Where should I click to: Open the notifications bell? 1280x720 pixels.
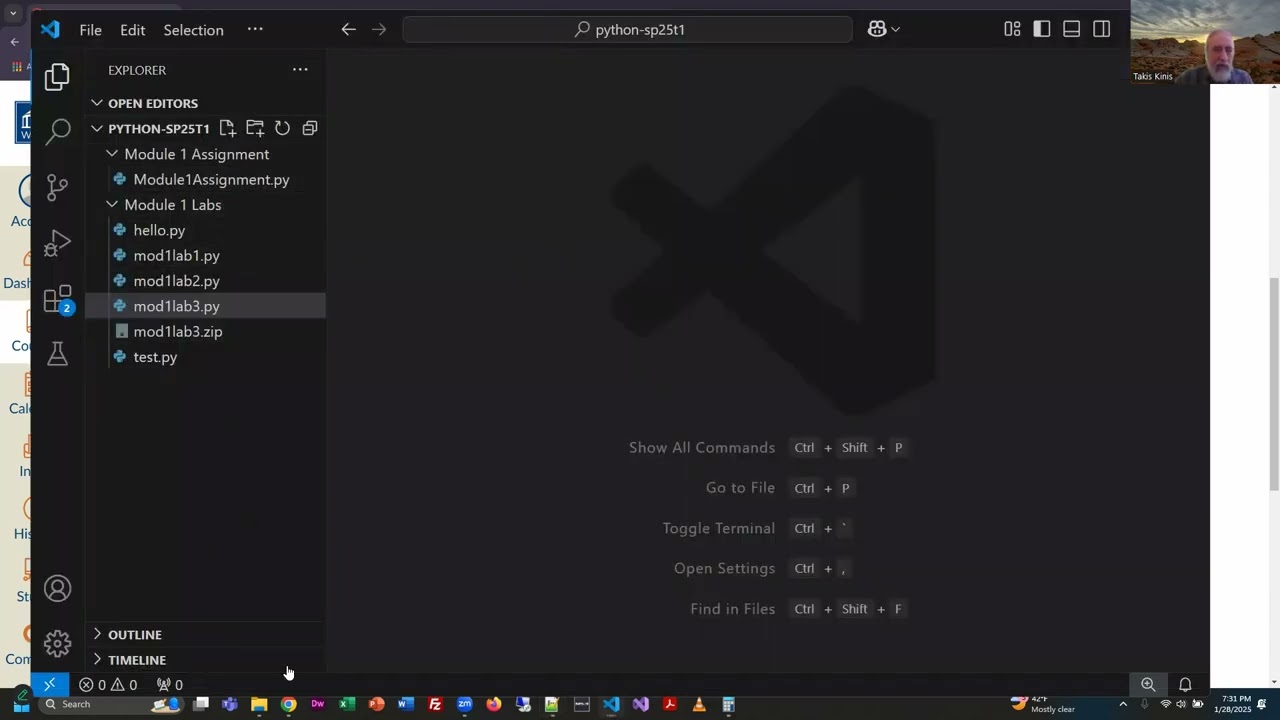point(1185,685)
